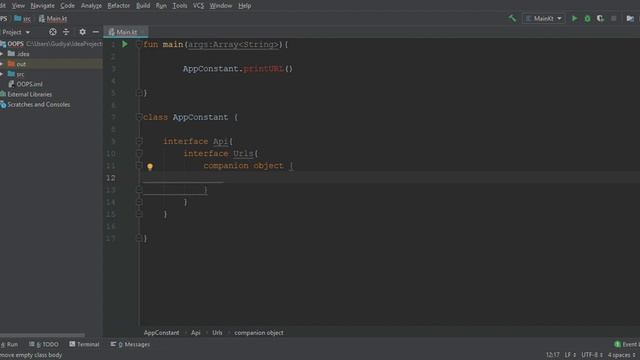Click the Debug bug icon
The height and width of the screenshot is (360, 640).
(587, 18)
